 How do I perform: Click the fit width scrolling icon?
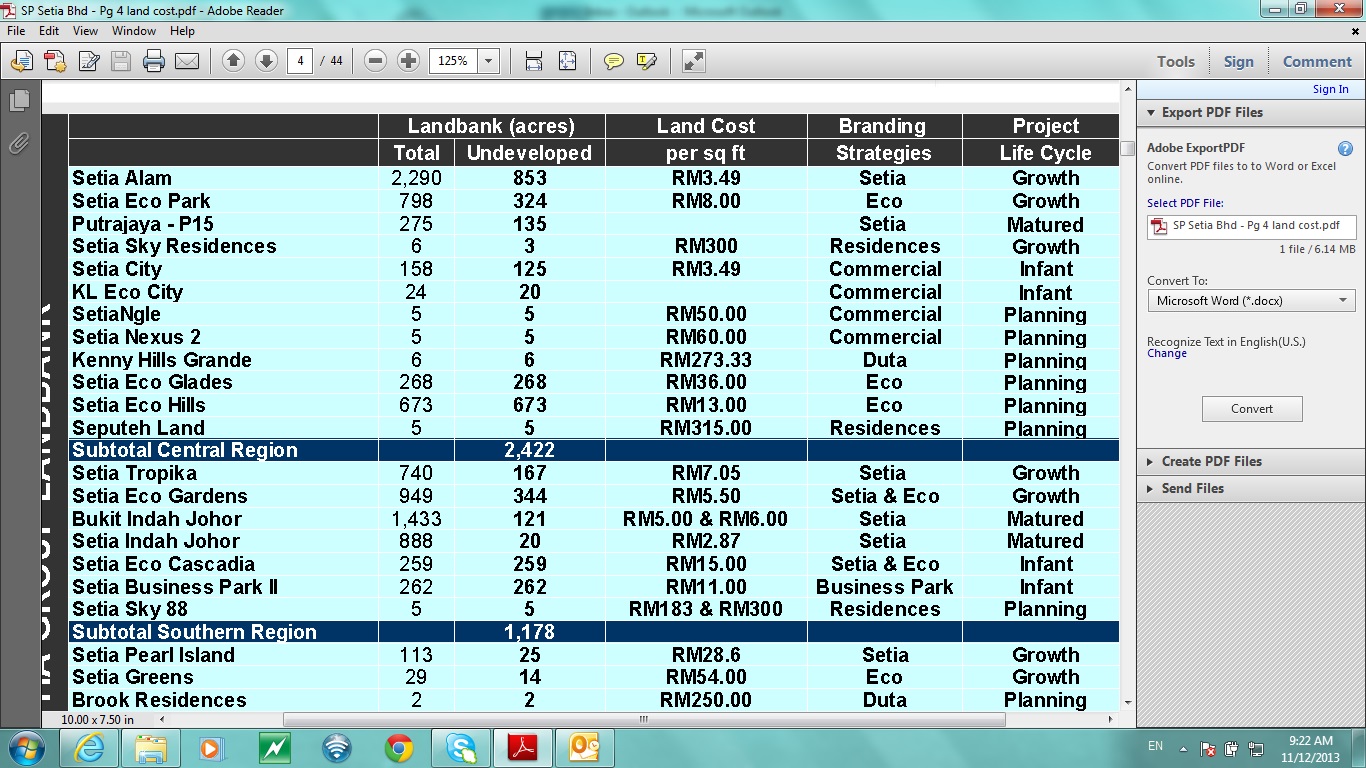tap(534, 61)
